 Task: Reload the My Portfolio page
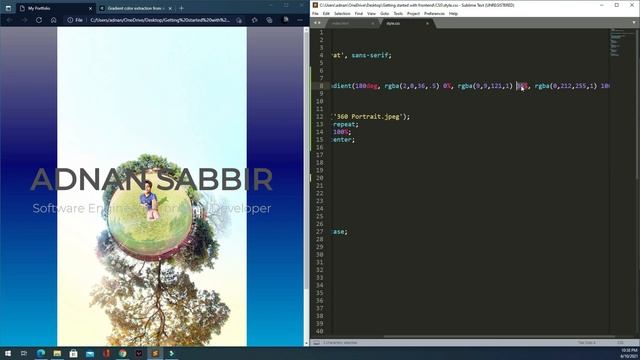[39, 20]
